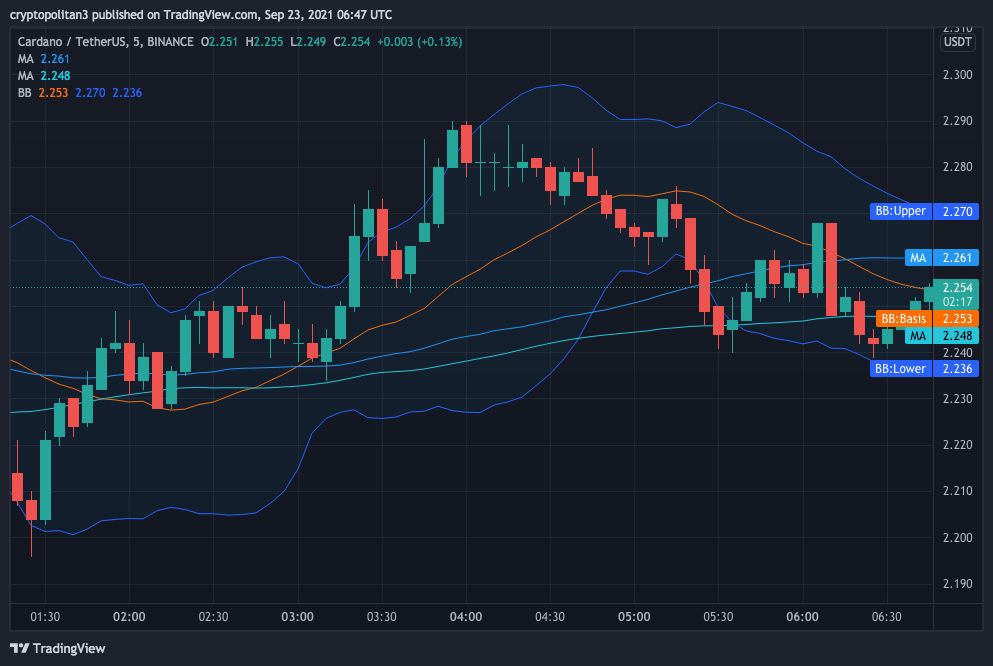Click the 06:30 time axis marker
The width and height of the screenshot is (993, 666).
[886, 616]
